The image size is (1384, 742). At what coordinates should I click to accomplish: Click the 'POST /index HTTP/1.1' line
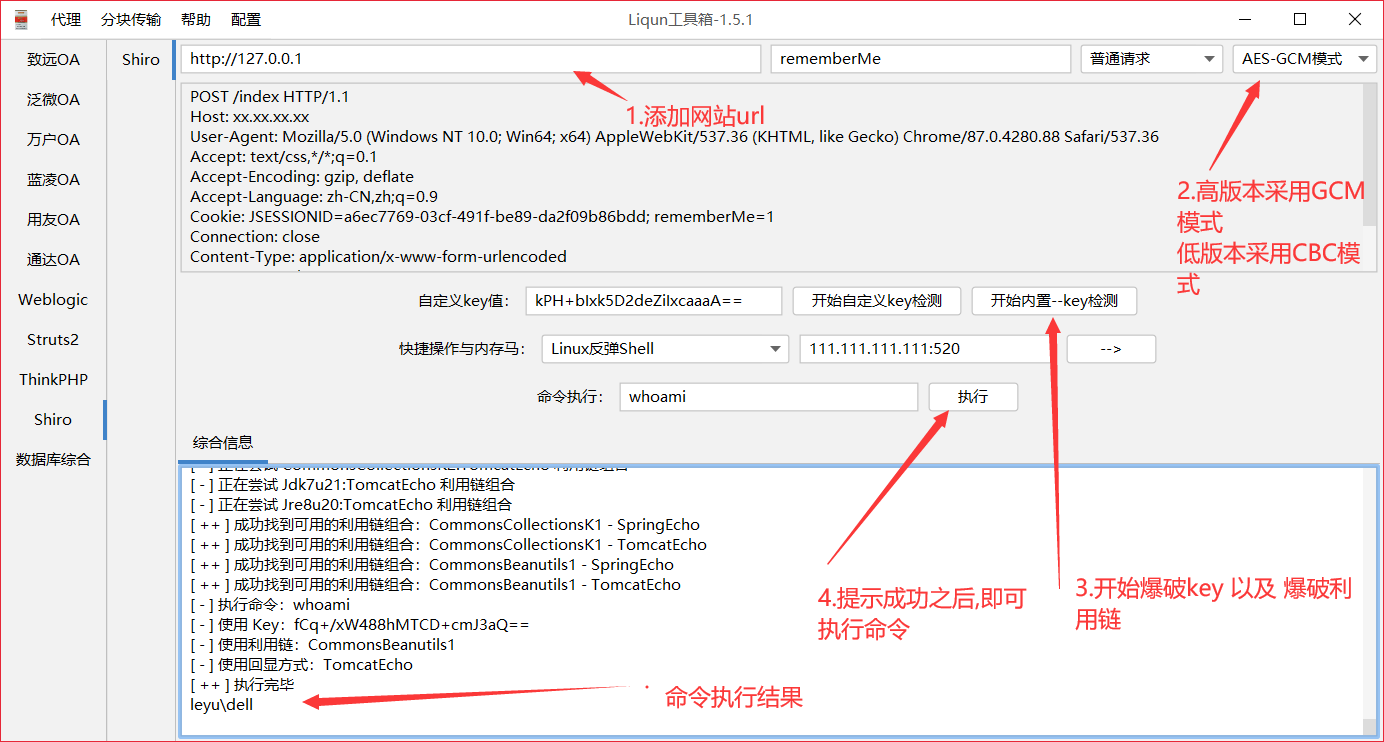(269, 97)
